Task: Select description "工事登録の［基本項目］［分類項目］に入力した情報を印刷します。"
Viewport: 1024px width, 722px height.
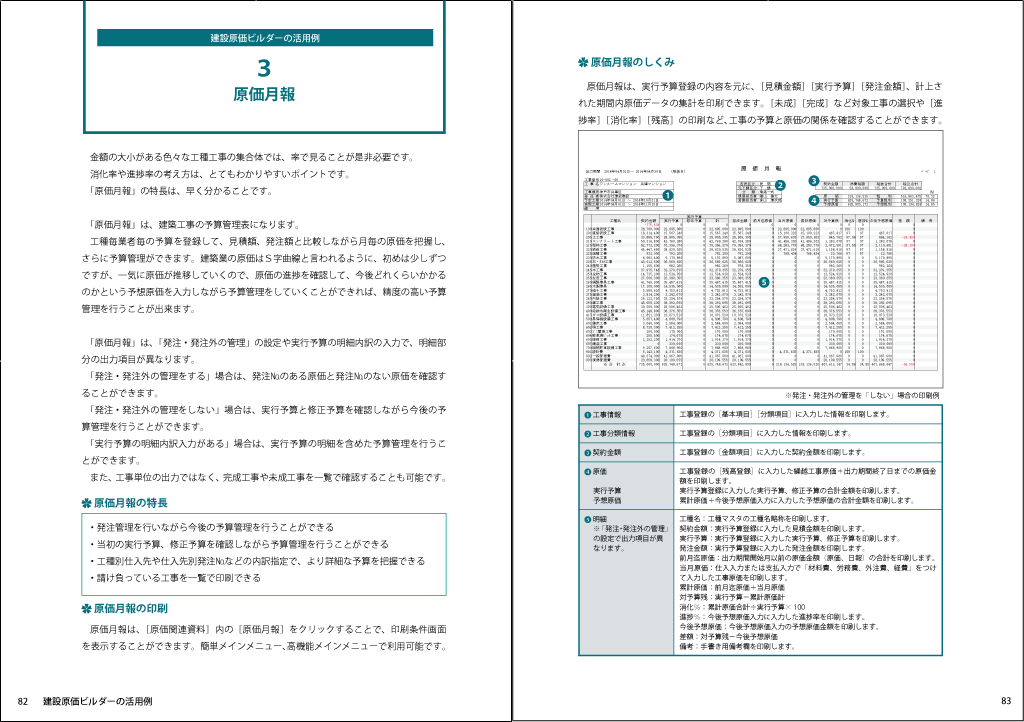Action: click(784, 414)
